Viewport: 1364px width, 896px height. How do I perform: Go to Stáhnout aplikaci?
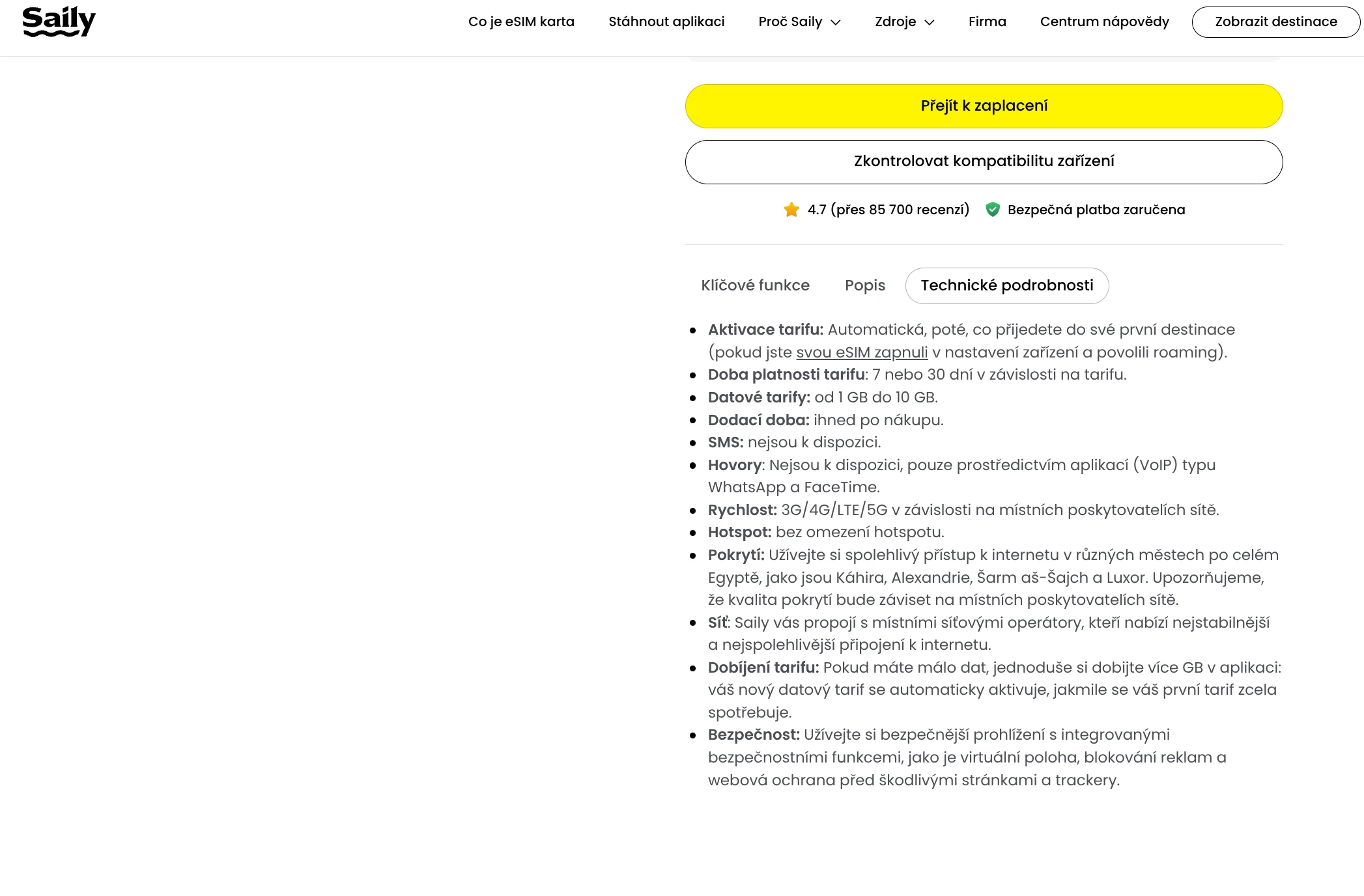(x=666, y=21)
